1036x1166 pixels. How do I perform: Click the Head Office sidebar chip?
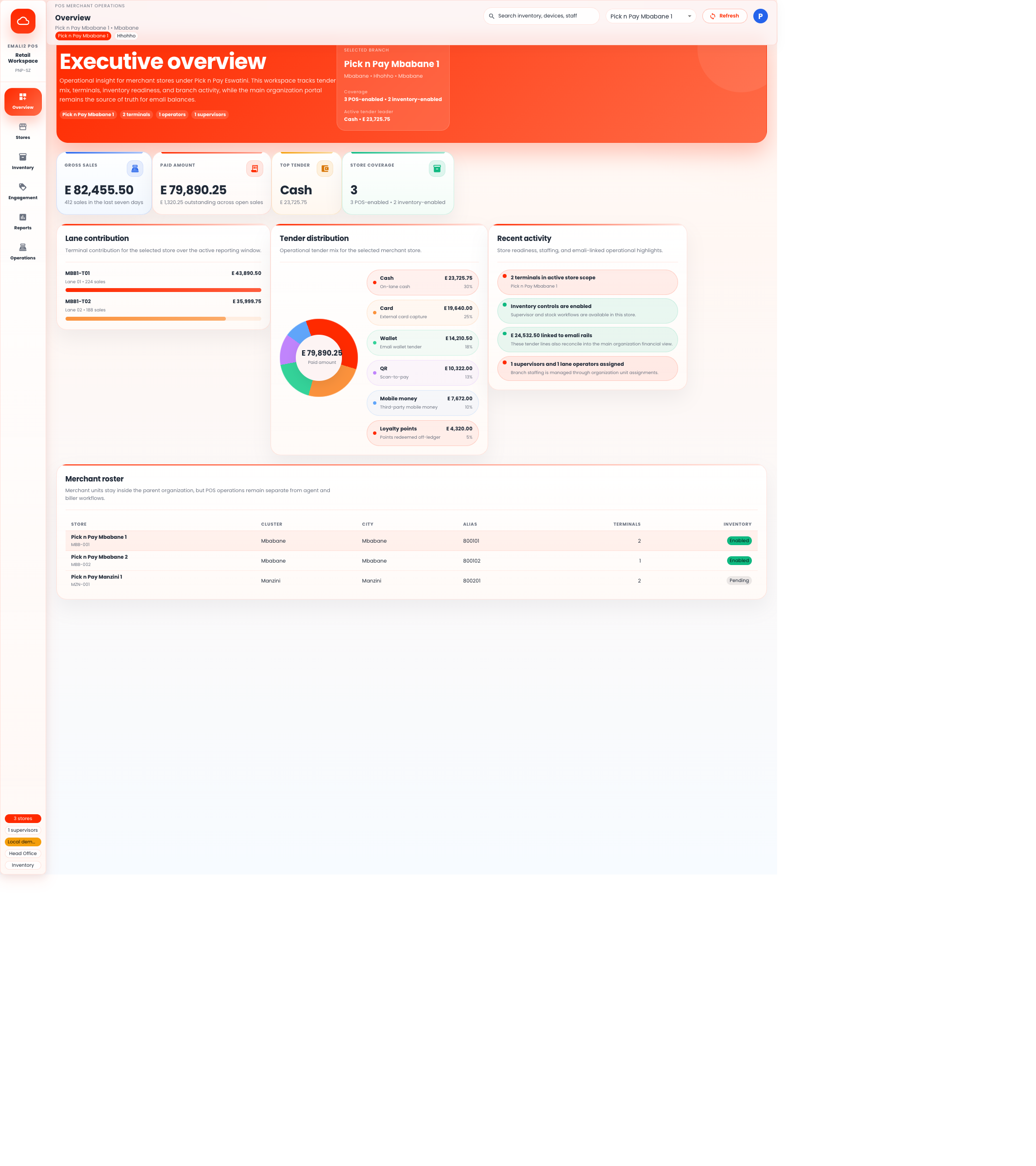pyautogui.click(x=23, y=854)
